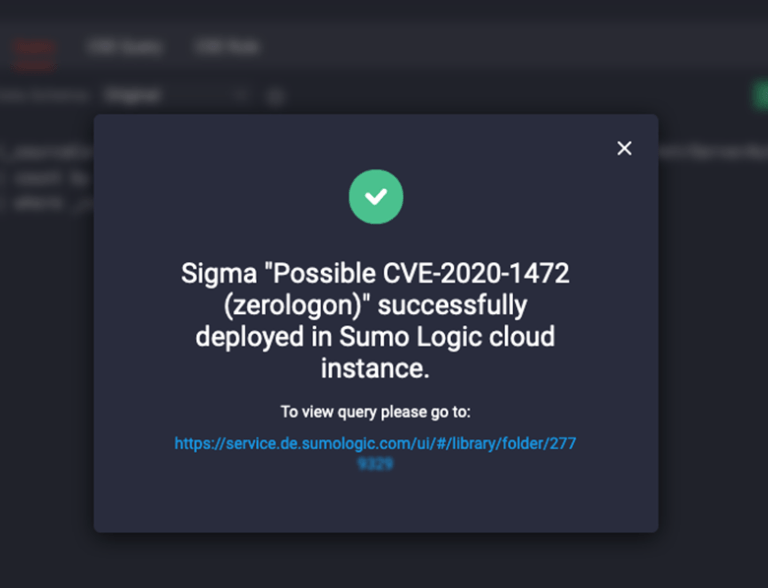This screenshot has width=768, height=588.
Task: Close the Sigma deployment success dialog
Action: click(x=624, y=148)
